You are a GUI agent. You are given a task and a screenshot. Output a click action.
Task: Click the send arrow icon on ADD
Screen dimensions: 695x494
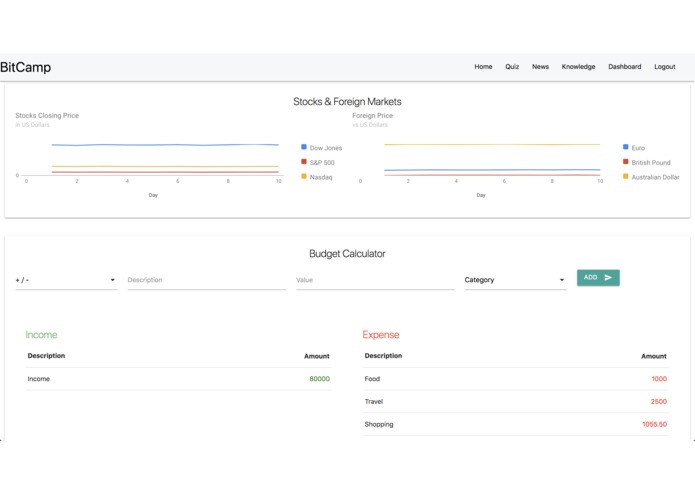coord(608,278)
